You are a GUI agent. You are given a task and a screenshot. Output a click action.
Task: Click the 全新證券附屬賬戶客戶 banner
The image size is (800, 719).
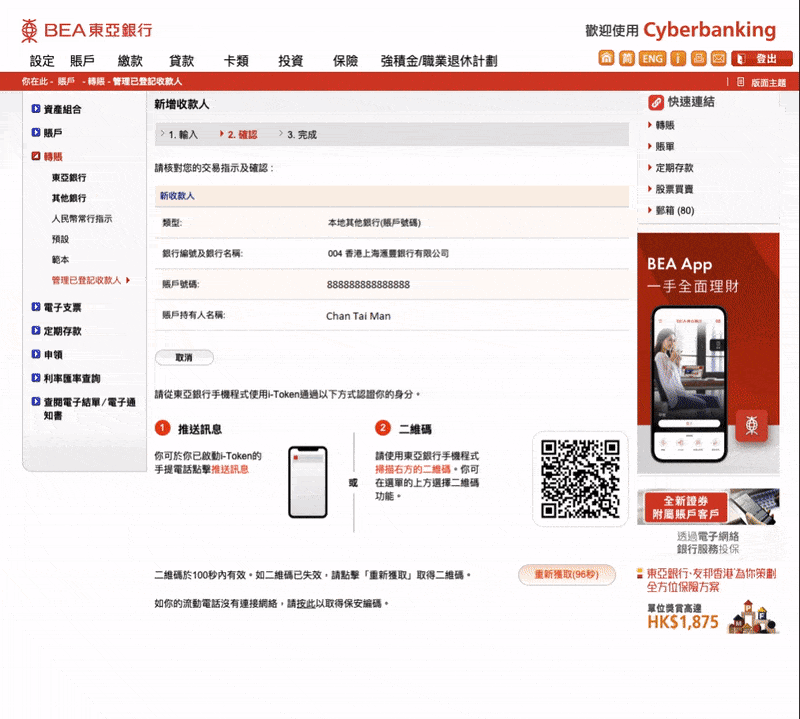(708, 507)
